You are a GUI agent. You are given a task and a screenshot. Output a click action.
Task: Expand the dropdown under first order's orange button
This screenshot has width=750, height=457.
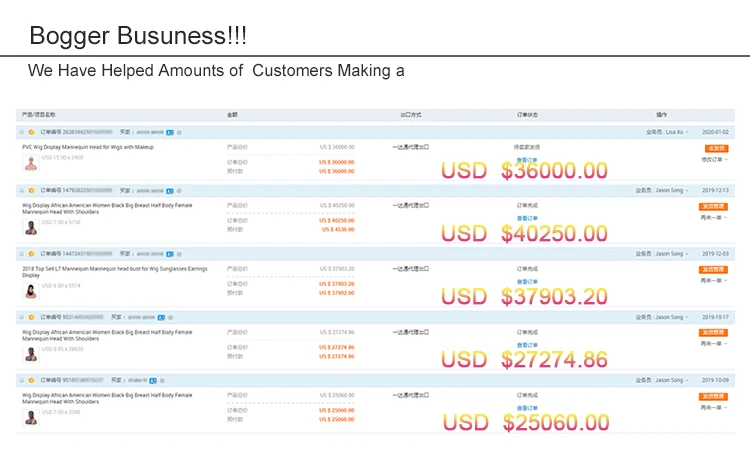pos(714,159)
